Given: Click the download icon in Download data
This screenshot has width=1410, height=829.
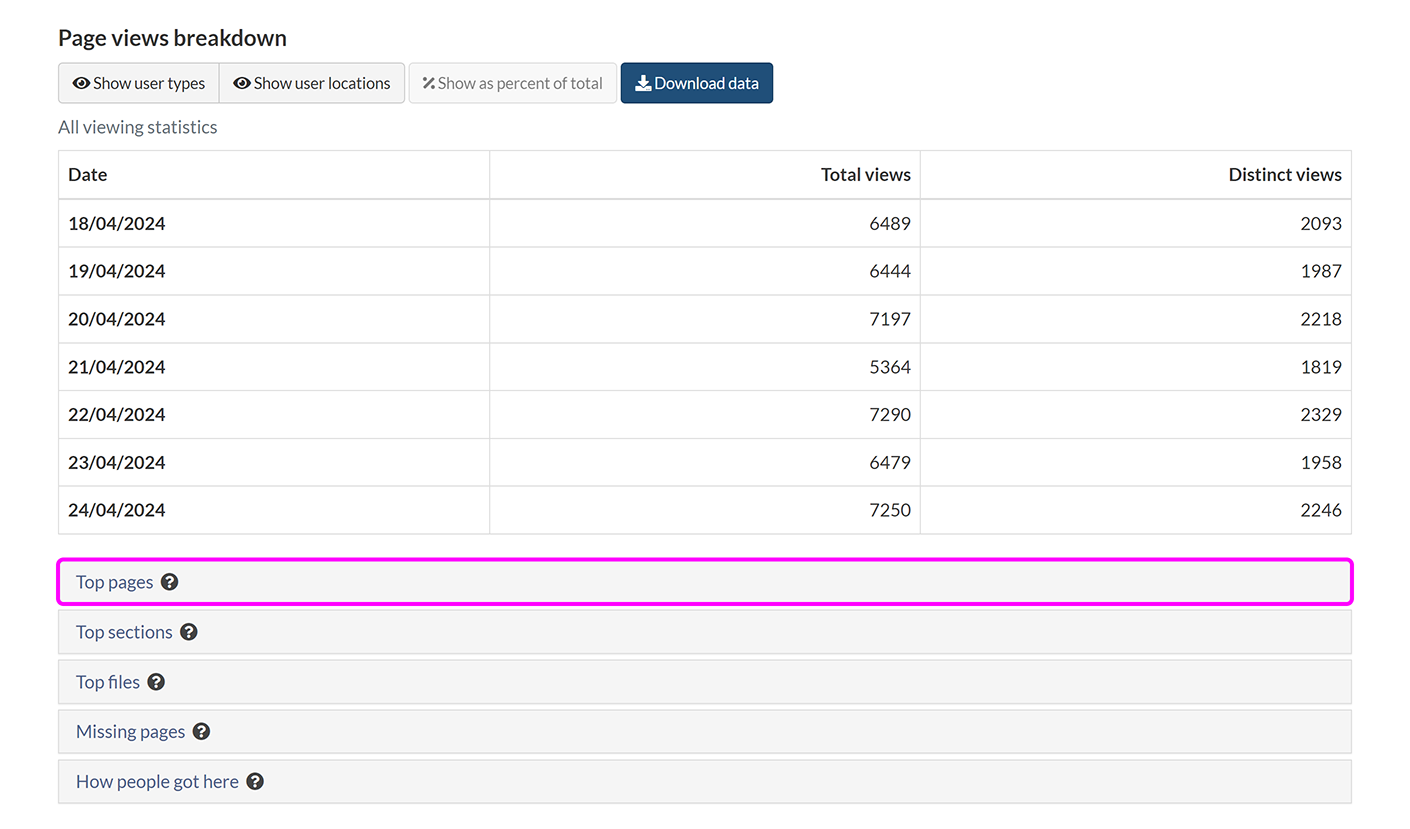Looking at the screenshot, I should (x=643, y=83).
